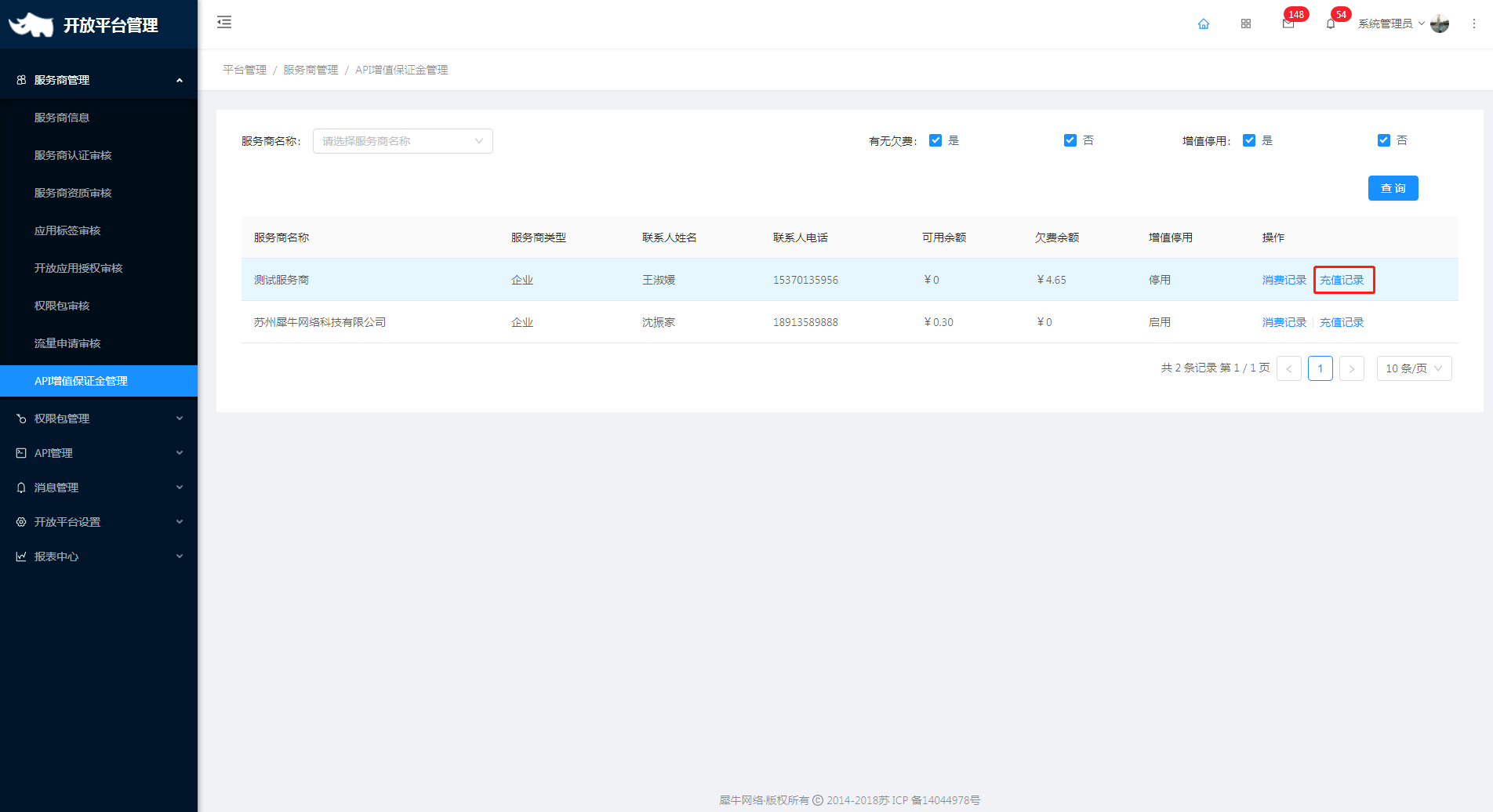Toggle 有无欠费 '是' checkbox

[x=935, y=140]
